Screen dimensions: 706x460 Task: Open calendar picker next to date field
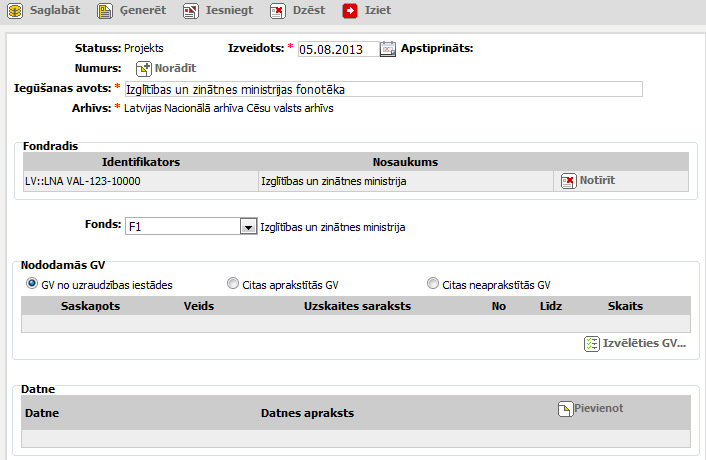click(388, 49)
